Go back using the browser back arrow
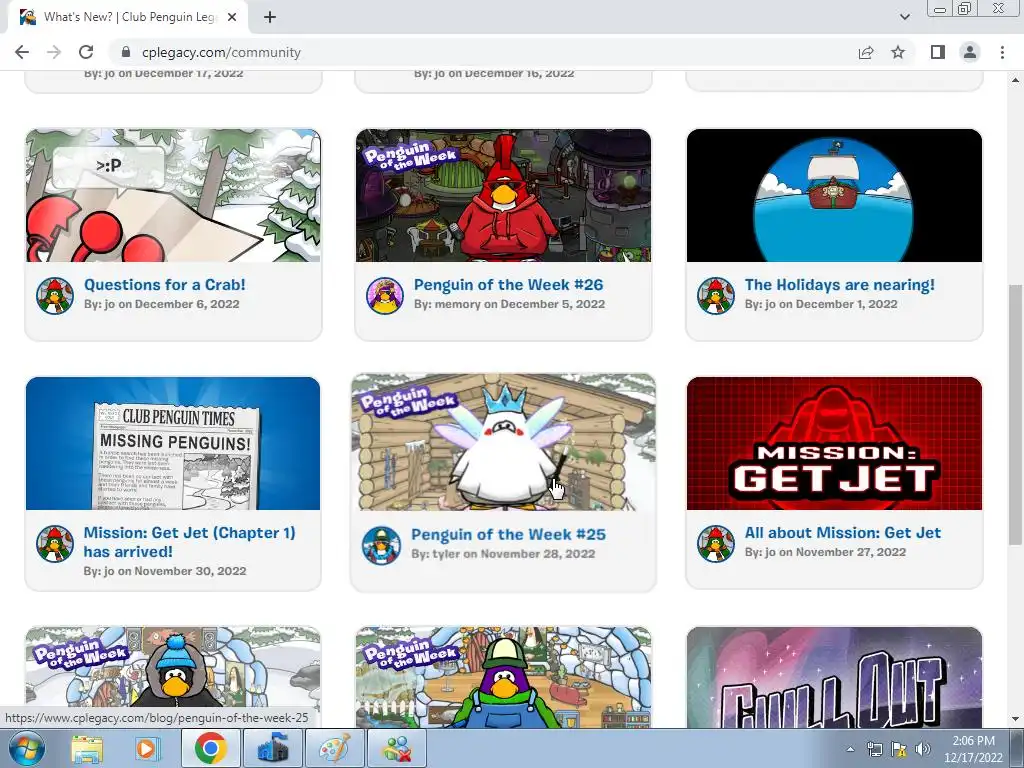This screenshot has width=1024, height=768. pyautogui.click(x=22, y=52)
